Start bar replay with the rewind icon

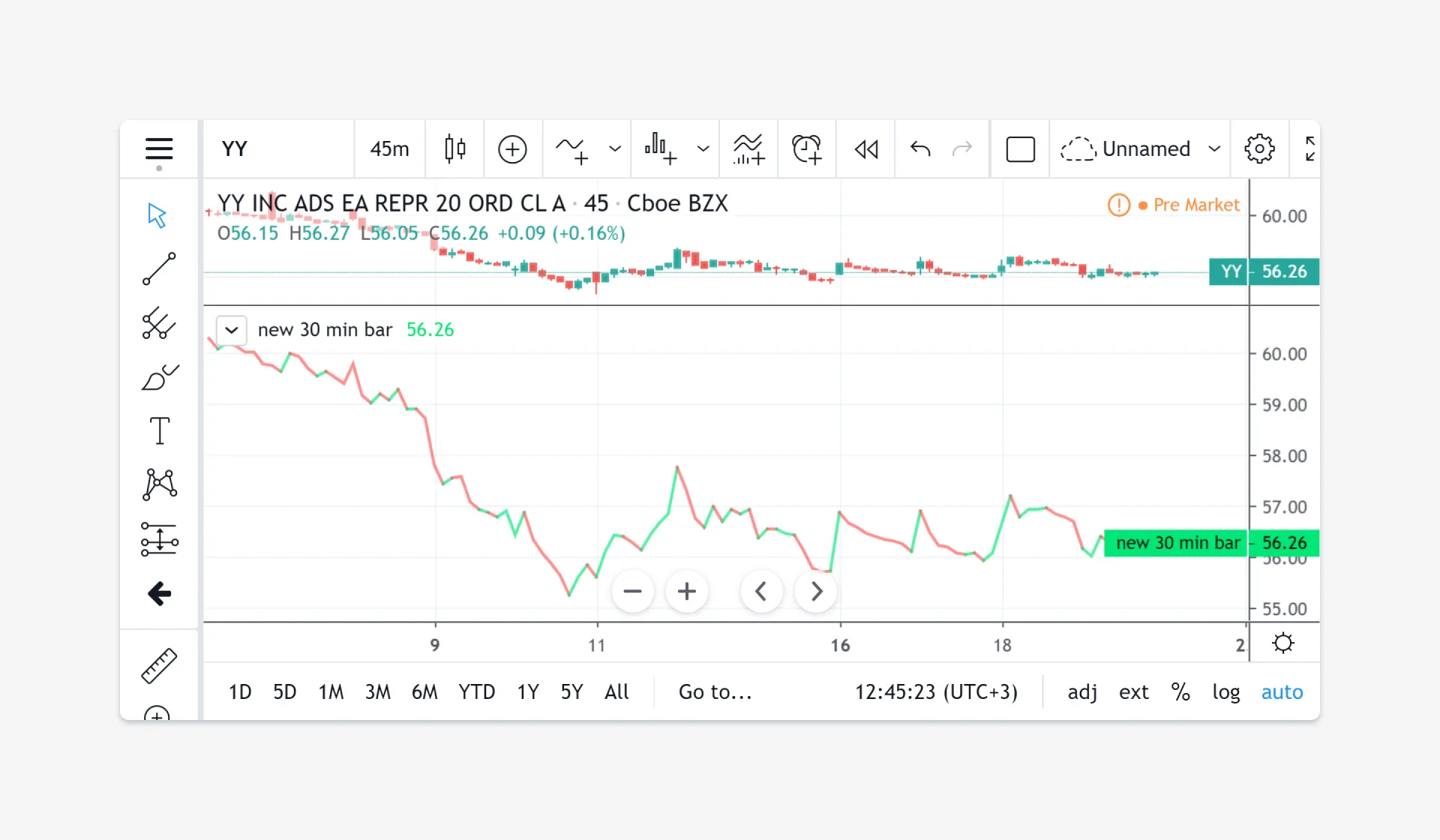[866, 148]
